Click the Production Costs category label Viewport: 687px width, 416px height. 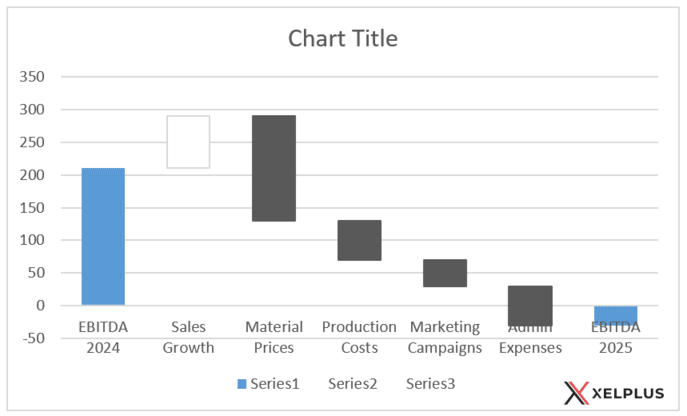[x=359, y=338]
